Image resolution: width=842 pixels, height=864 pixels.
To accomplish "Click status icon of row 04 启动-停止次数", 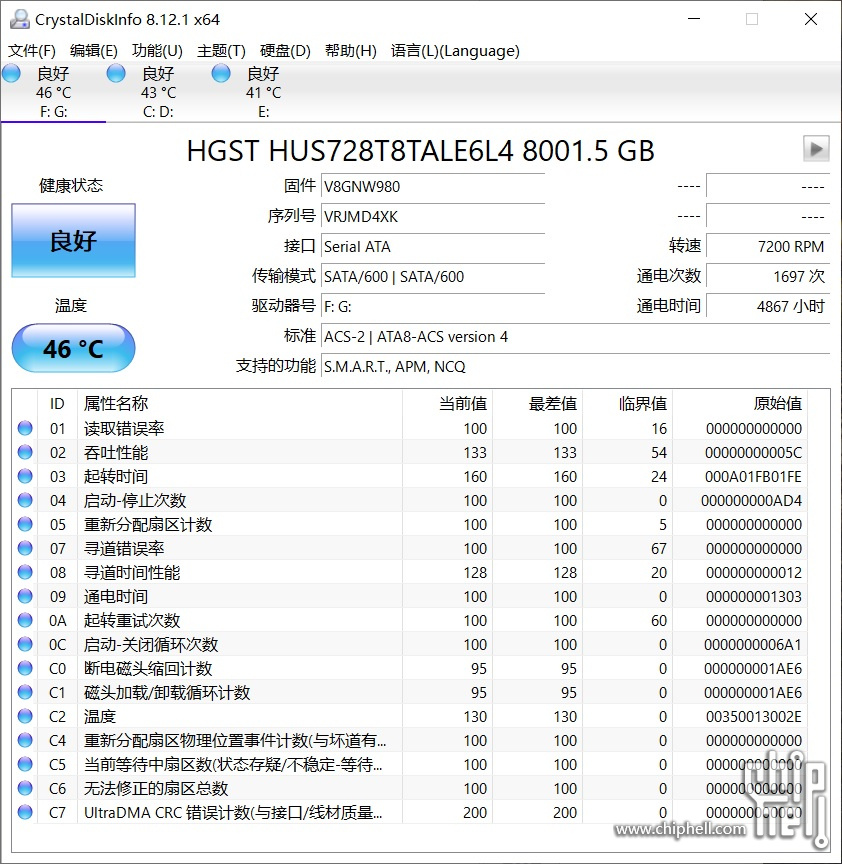I will (25, 500).
